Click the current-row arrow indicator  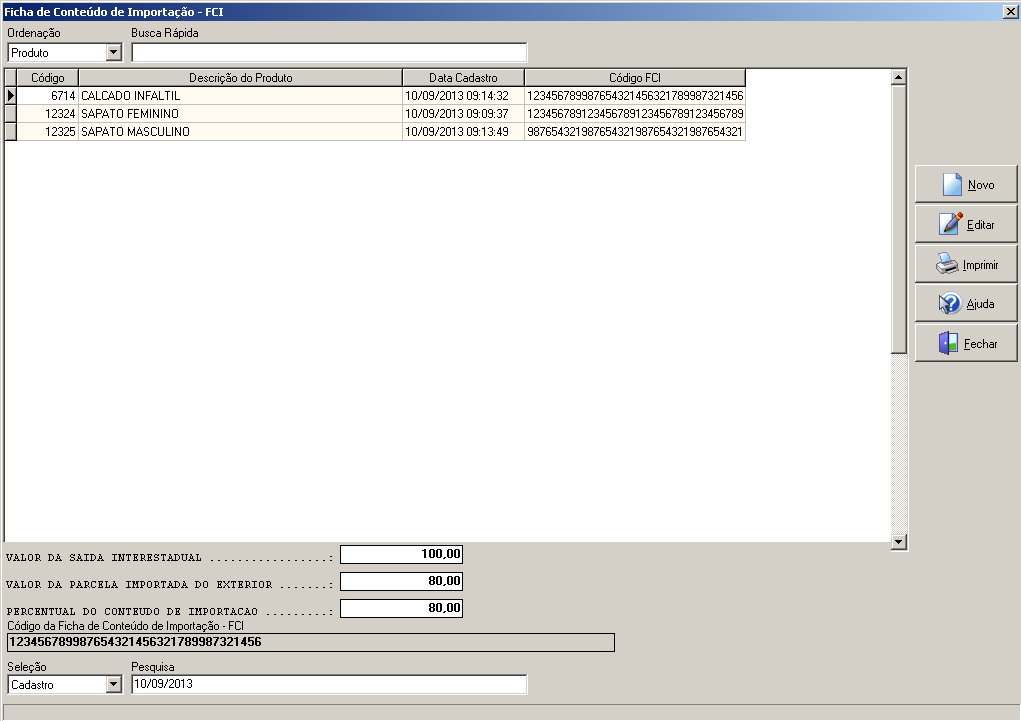point(10,96)
